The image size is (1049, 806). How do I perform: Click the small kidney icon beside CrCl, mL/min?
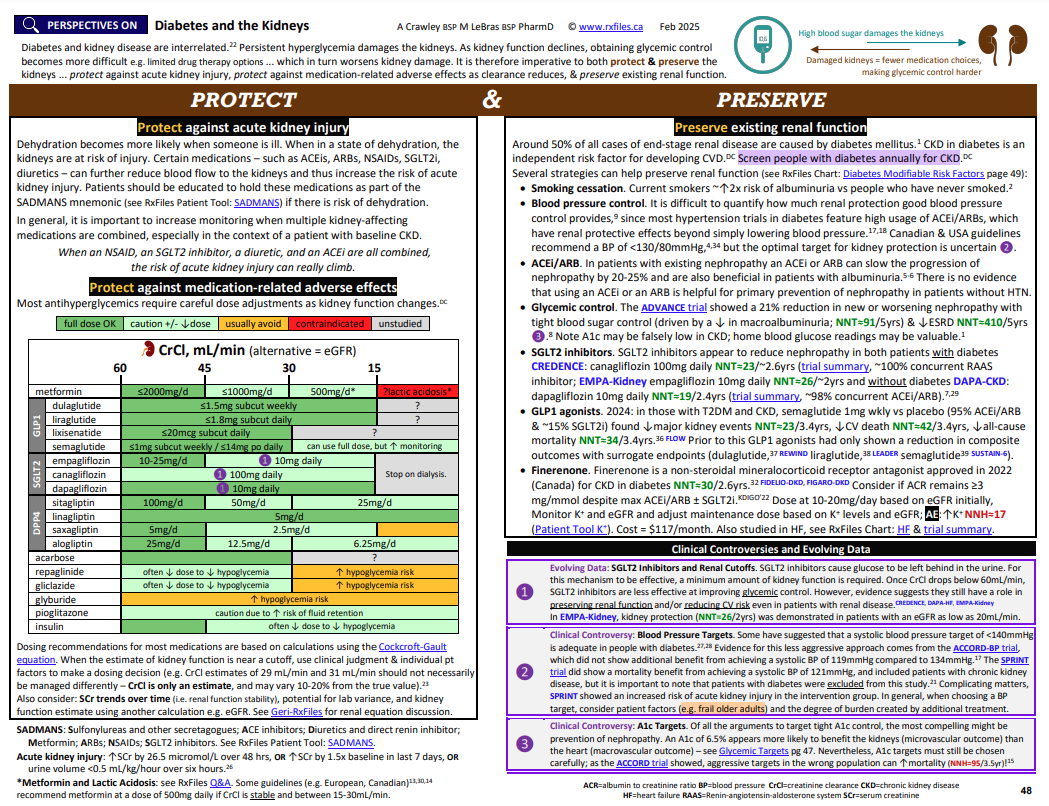coord(148,348)
